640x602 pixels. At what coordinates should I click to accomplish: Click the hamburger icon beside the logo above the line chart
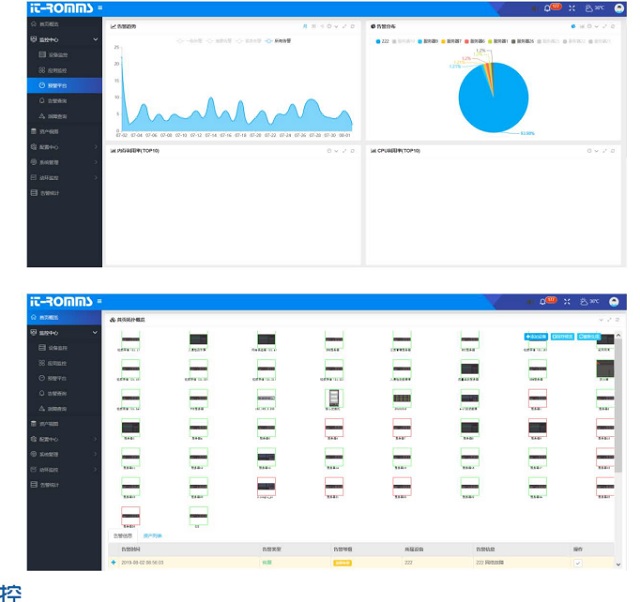(x=100, y=8)
